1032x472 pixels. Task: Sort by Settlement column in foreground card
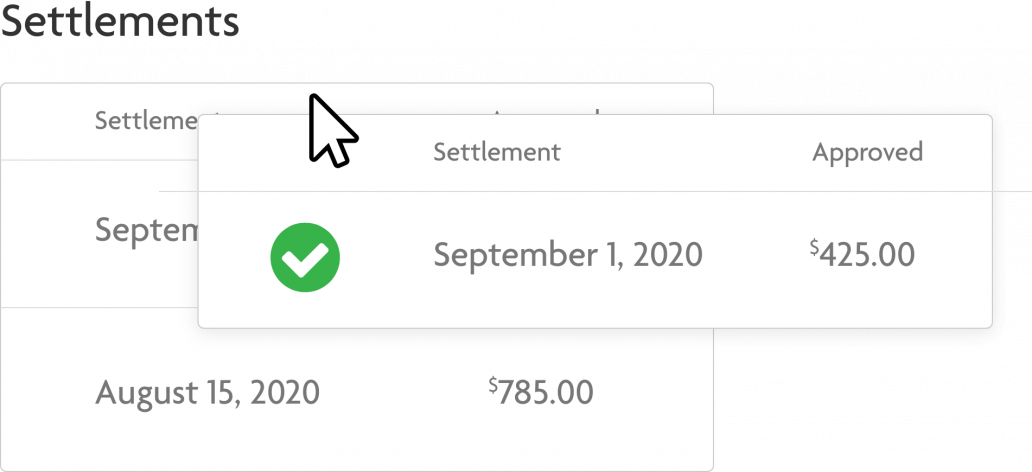coord(497,152)
